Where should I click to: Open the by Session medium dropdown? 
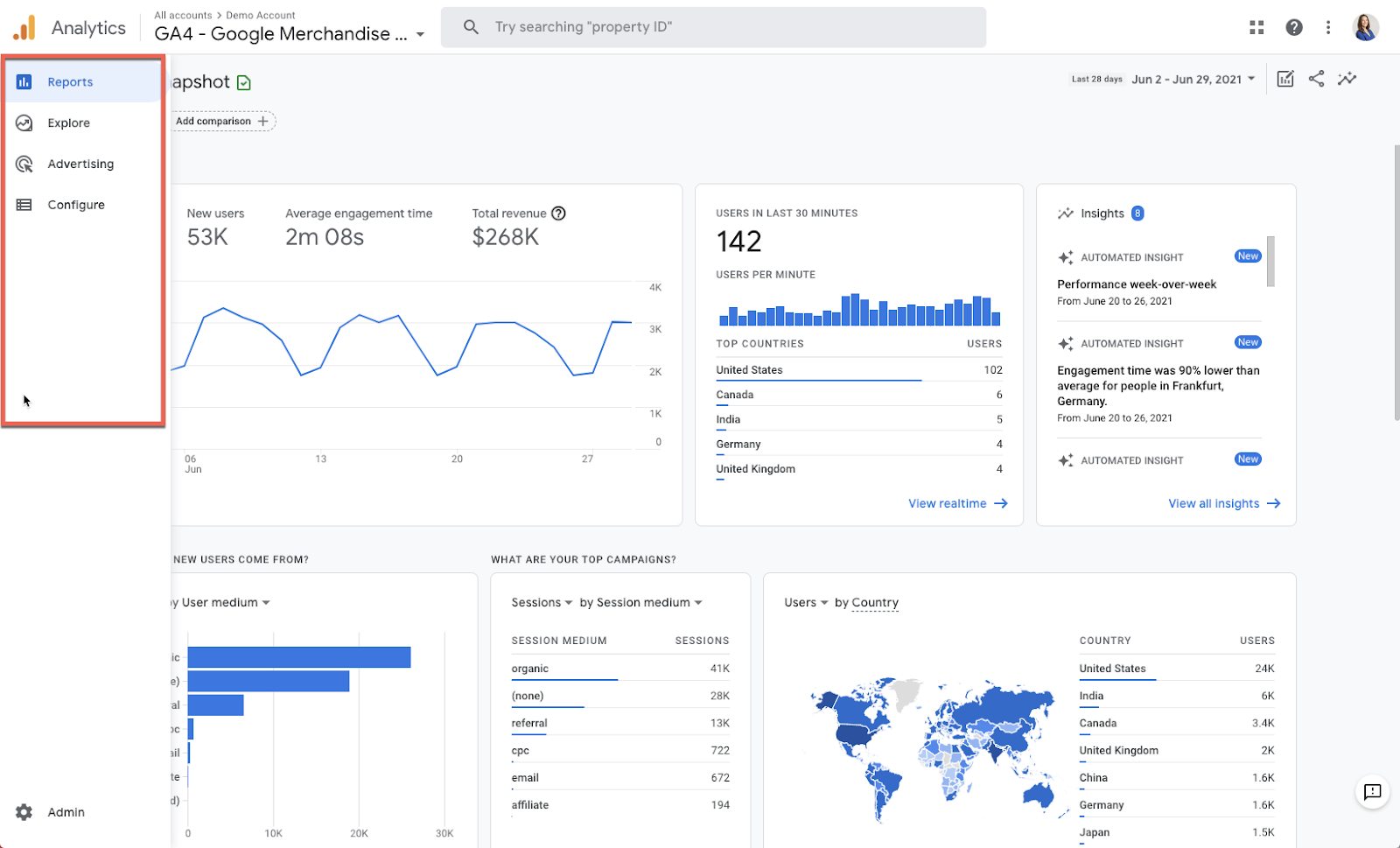pos(641,603)
